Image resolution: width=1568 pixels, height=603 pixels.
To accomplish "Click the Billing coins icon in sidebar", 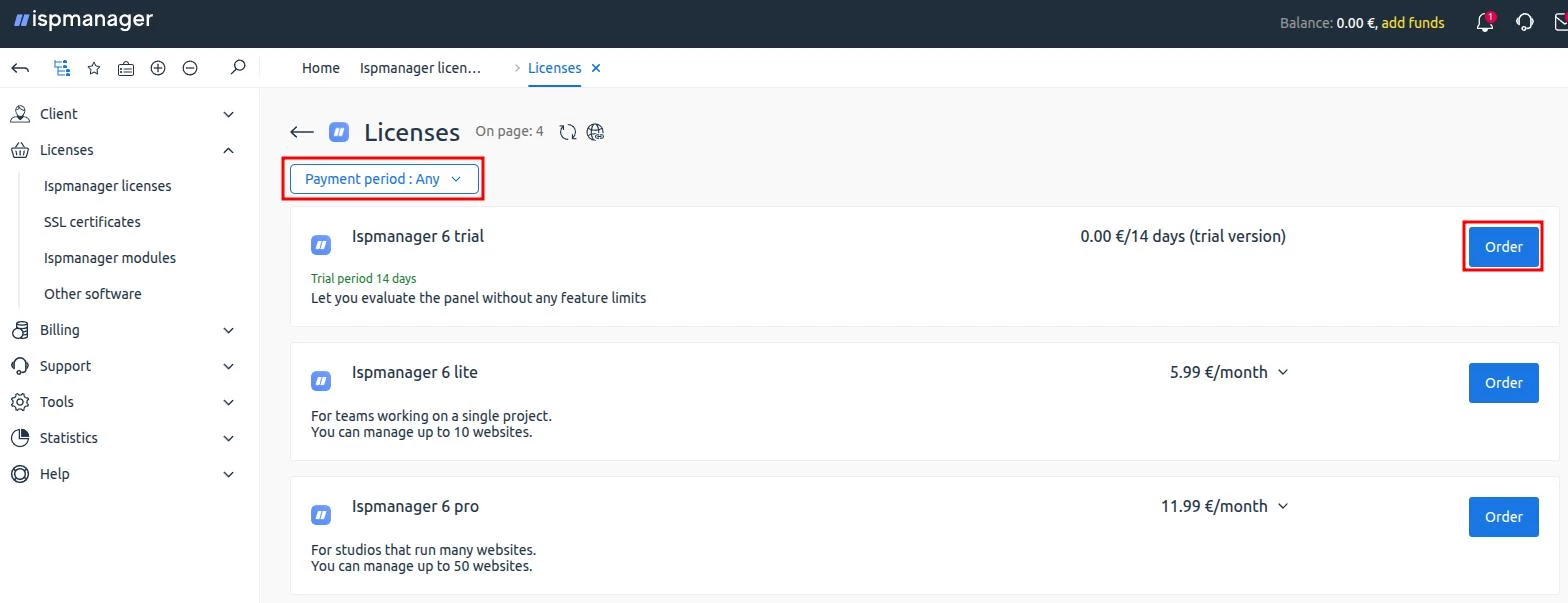I will (20, 330).
